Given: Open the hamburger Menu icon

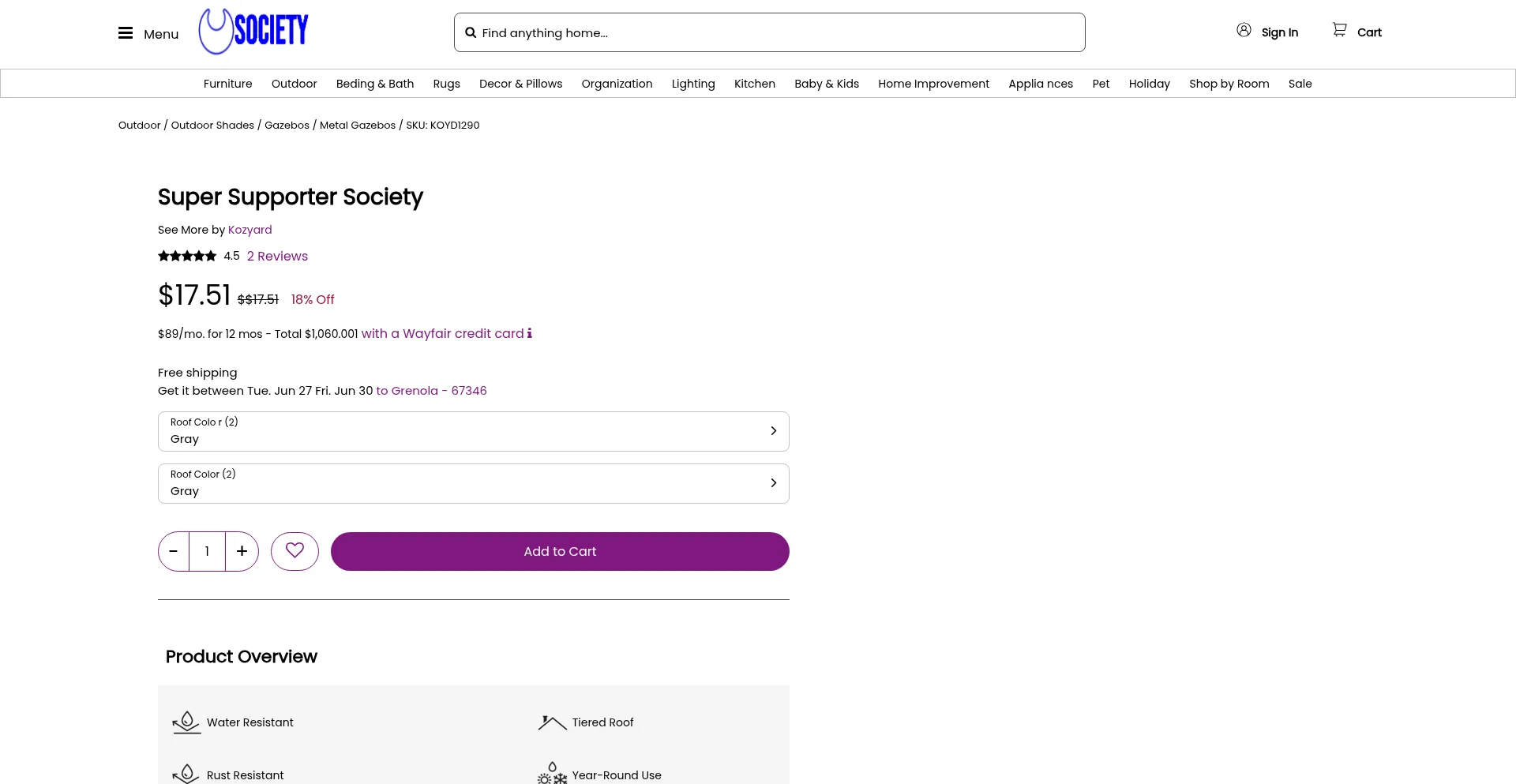Looking at the screenshot, I should (x=126, y=32).
